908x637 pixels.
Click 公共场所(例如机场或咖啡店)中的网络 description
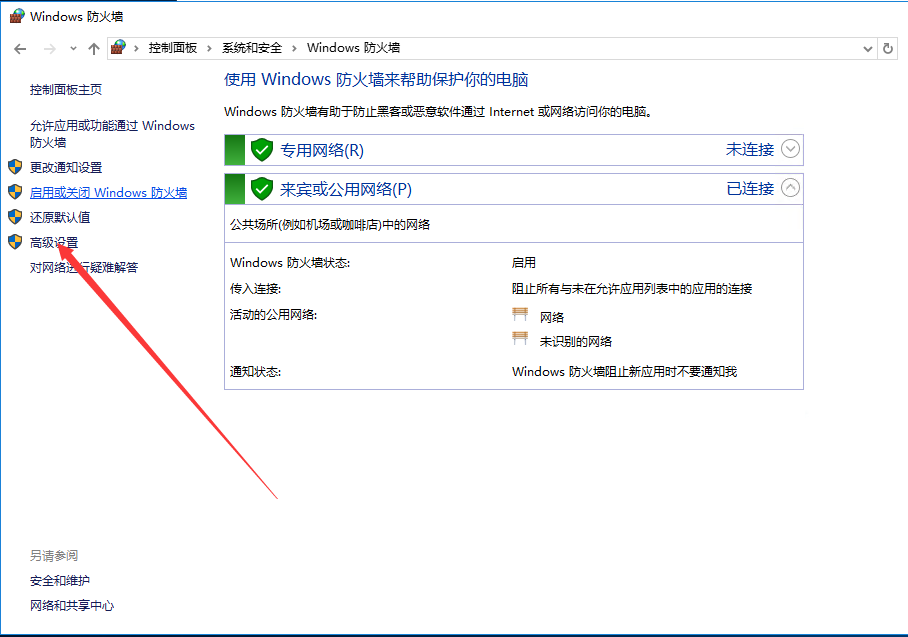point(330,225)
